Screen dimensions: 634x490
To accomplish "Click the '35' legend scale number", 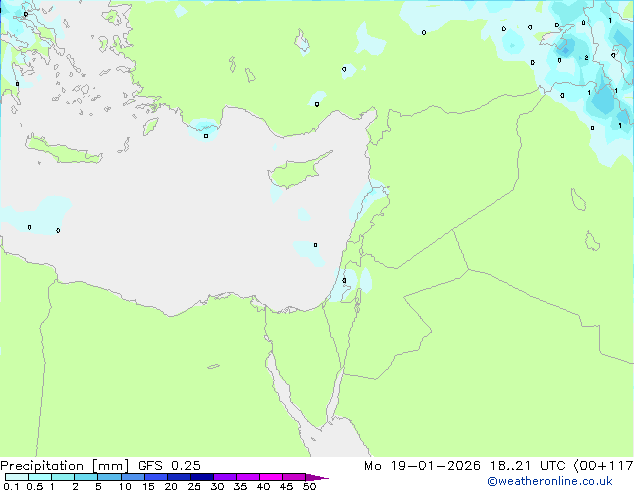I will tap(240, 486).
